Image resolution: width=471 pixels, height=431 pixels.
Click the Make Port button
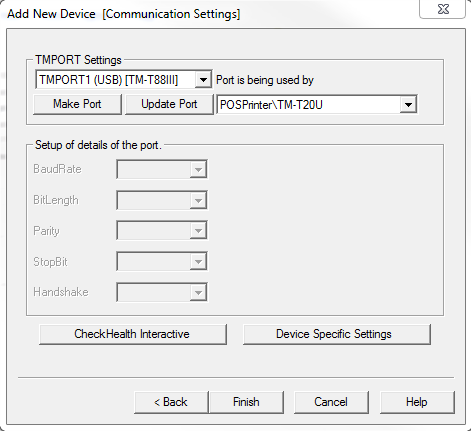(77, 104)
